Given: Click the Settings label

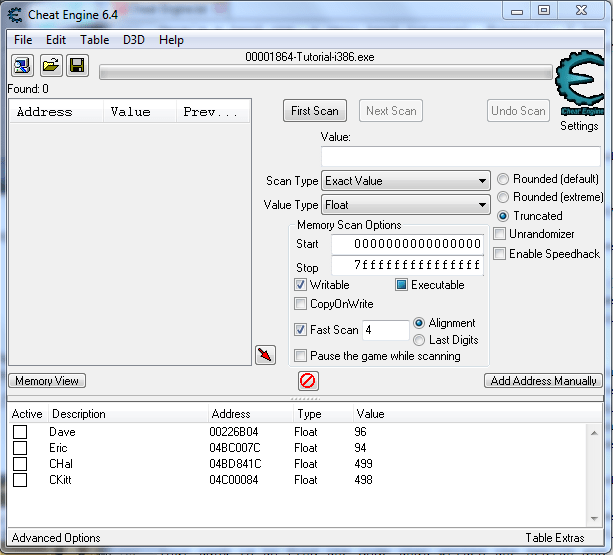Looking at the screenshot, I should coord(579,126).
